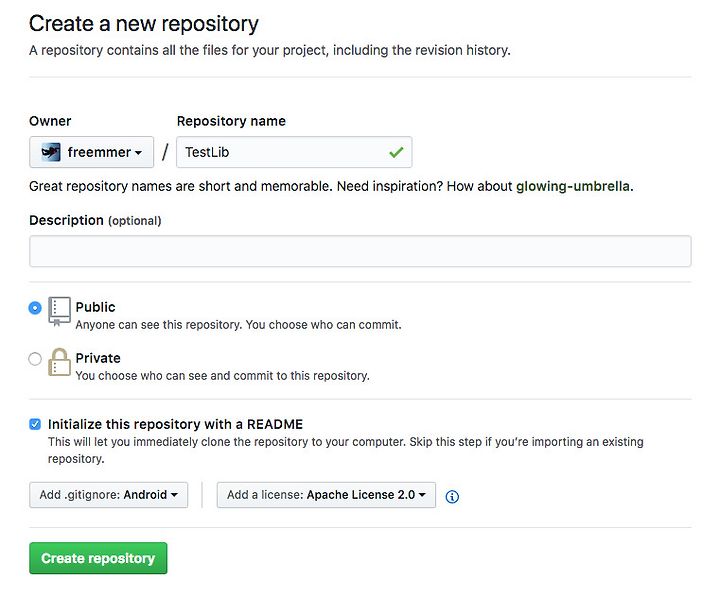Click the green checkmark in repository name field
This screenshot has height=597, width=720.
(396, 152)
